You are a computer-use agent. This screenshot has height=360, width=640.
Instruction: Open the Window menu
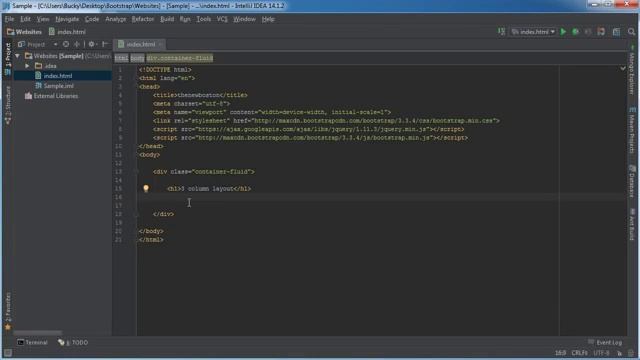click(x=244, y=19)
